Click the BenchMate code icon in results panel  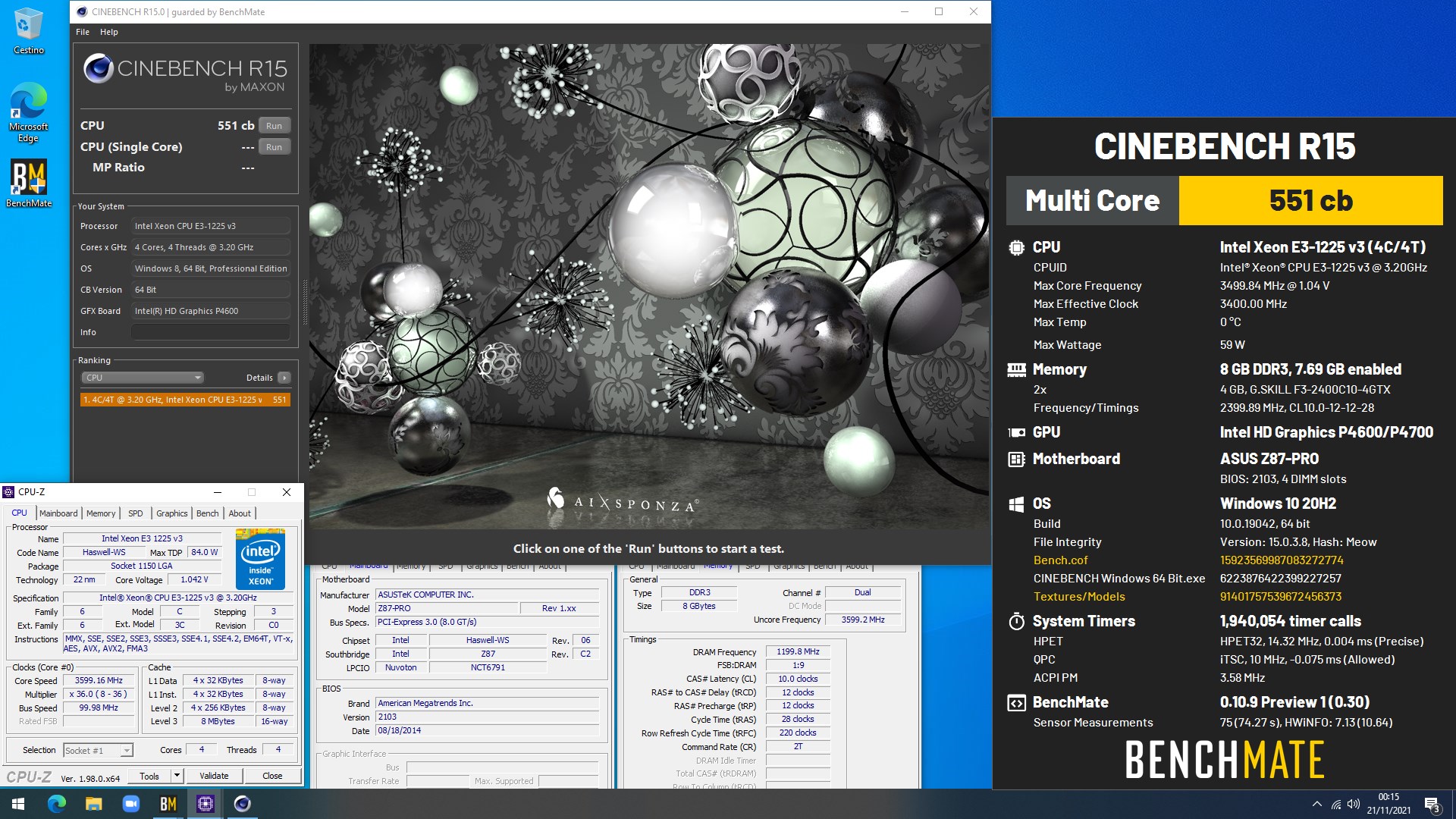coord(1016,702)
